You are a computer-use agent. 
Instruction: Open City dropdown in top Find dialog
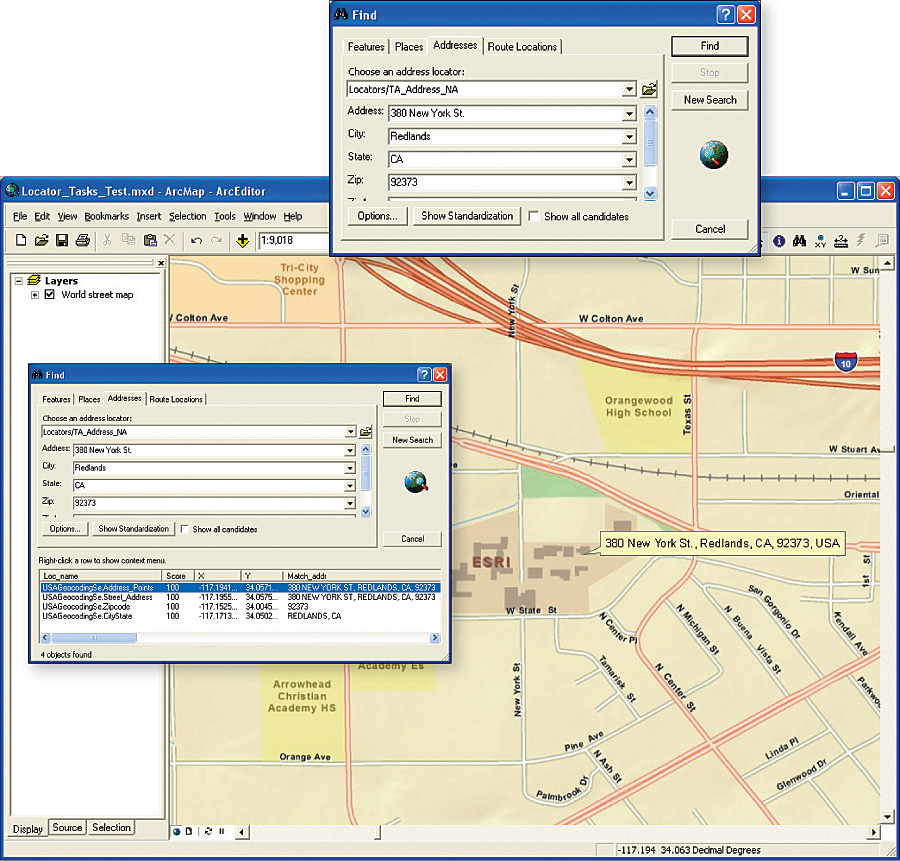630,137
